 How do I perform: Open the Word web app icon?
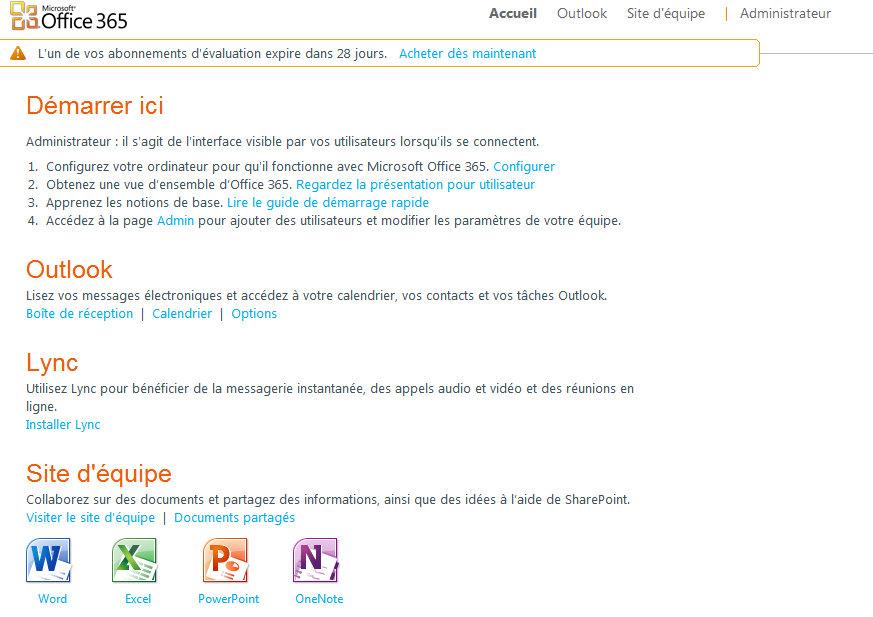tap(48, 560)
